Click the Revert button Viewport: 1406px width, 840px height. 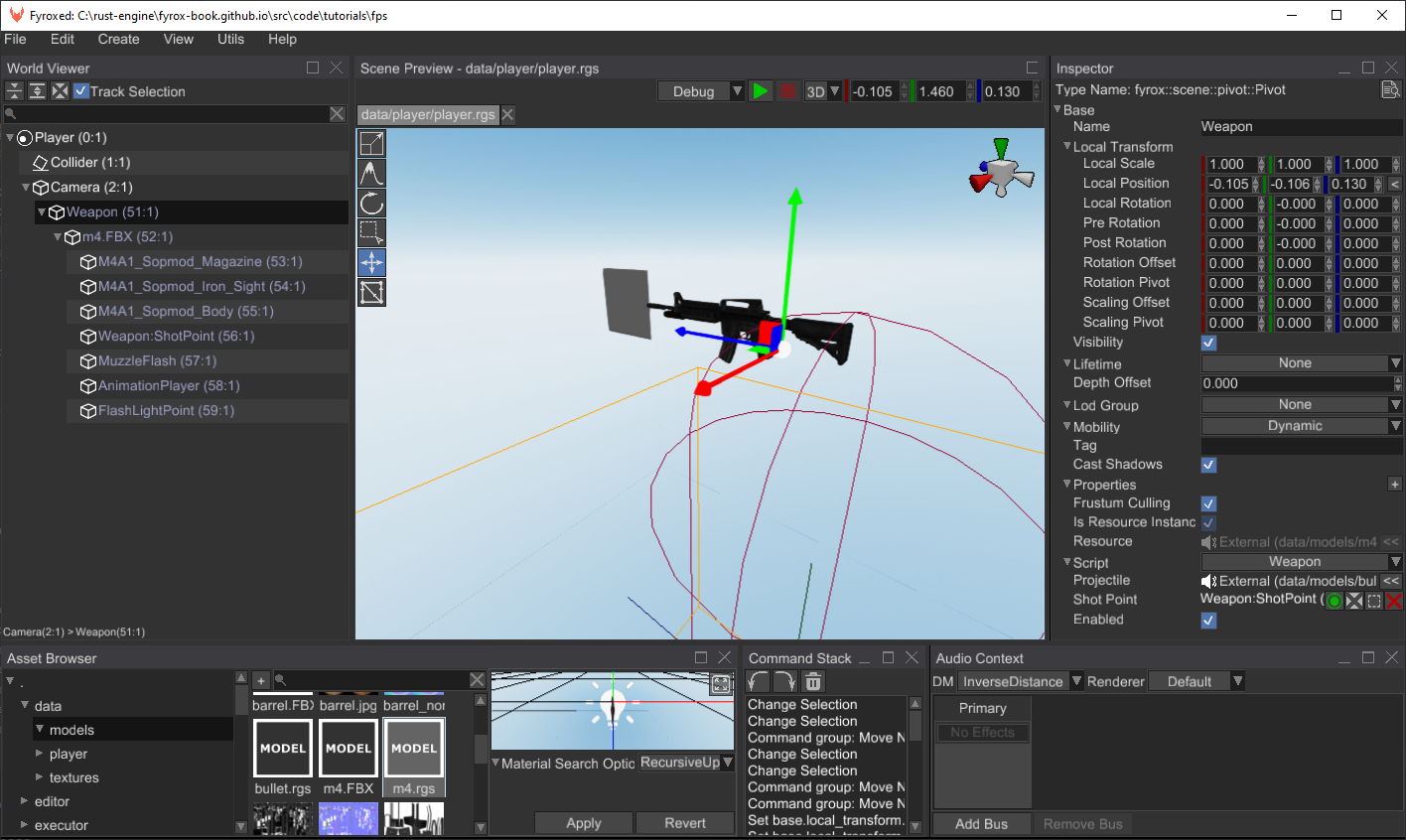point(685,823)
